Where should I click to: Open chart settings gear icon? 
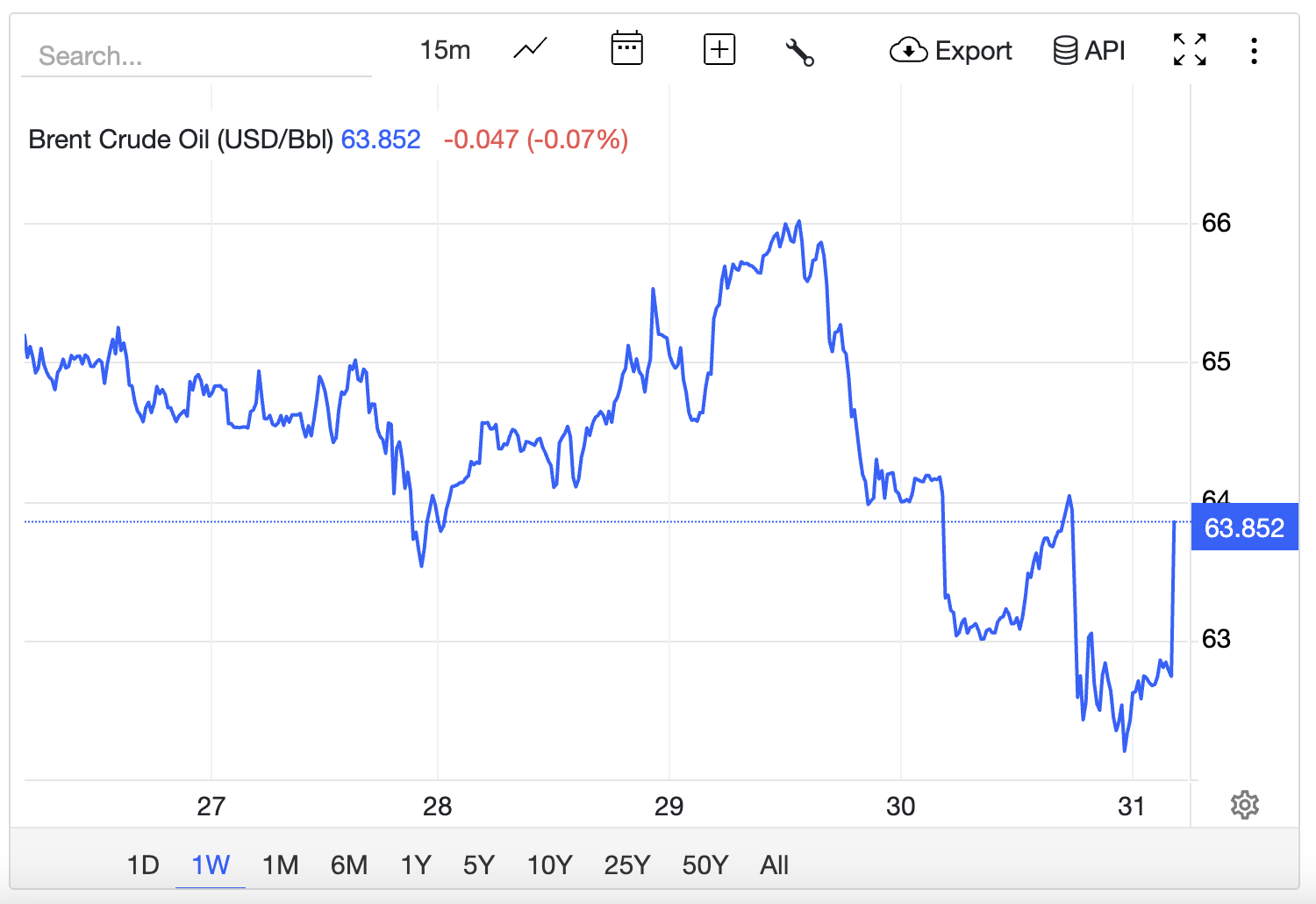1244,805
